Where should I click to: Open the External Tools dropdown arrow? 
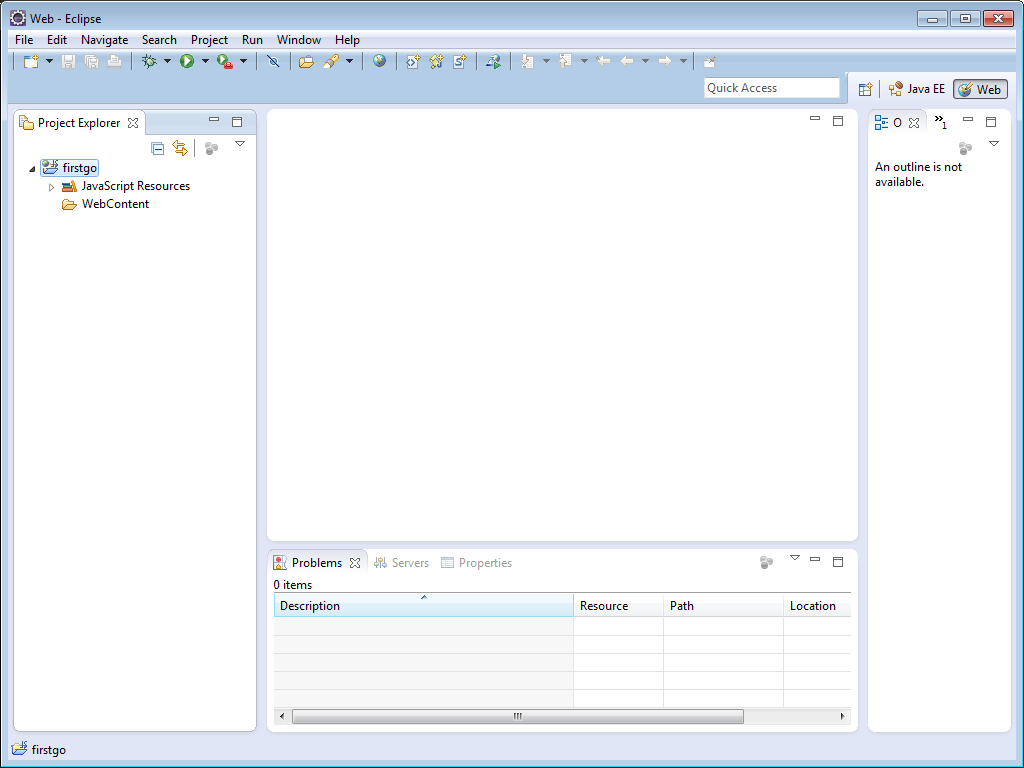(x=244, y=61)
